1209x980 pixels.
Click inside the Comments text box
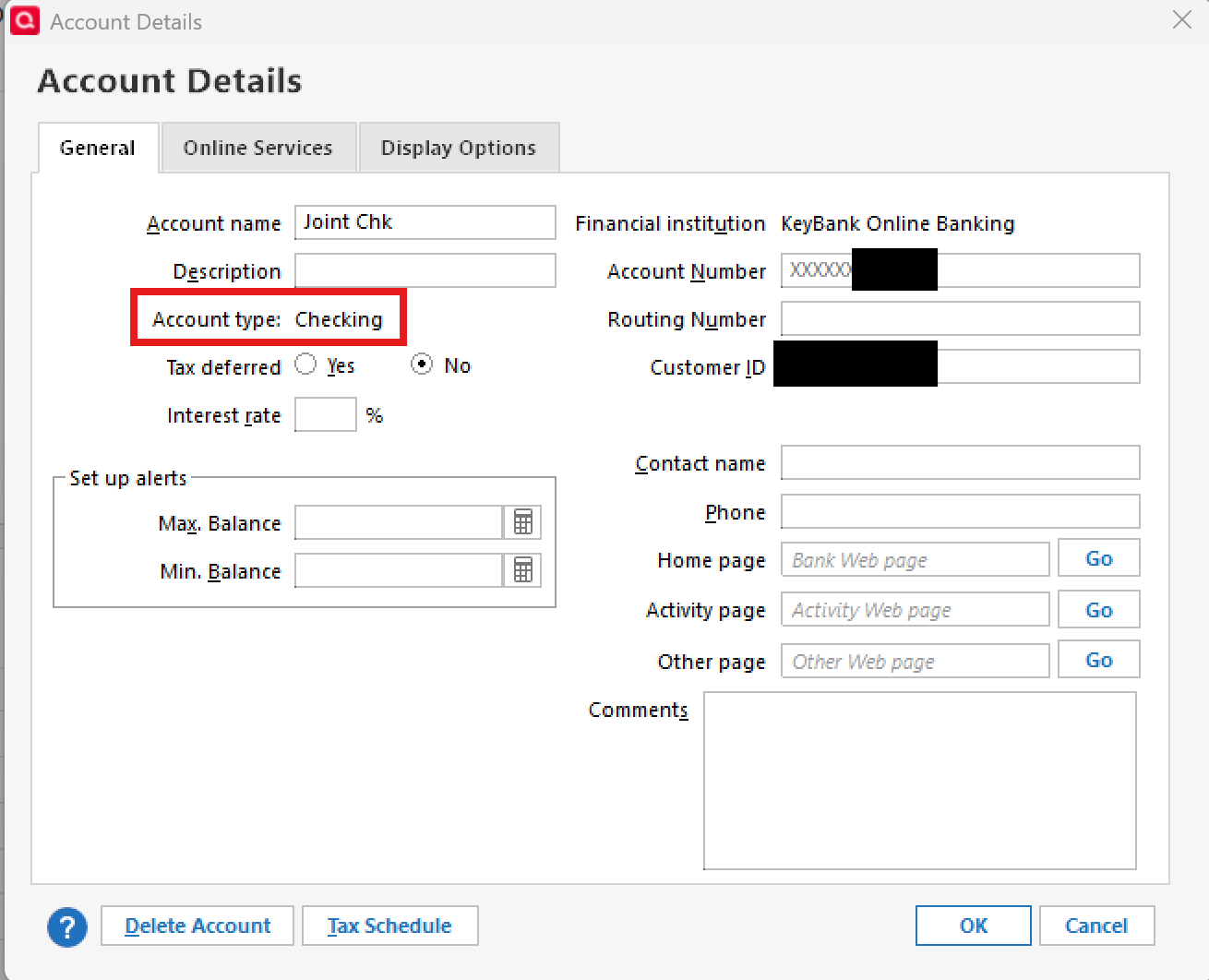pyautogui.click(x=920, y=781)
